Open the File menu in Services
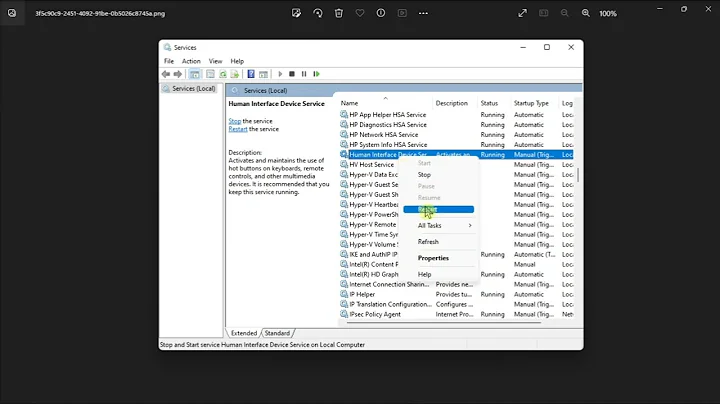 [169, 61]
